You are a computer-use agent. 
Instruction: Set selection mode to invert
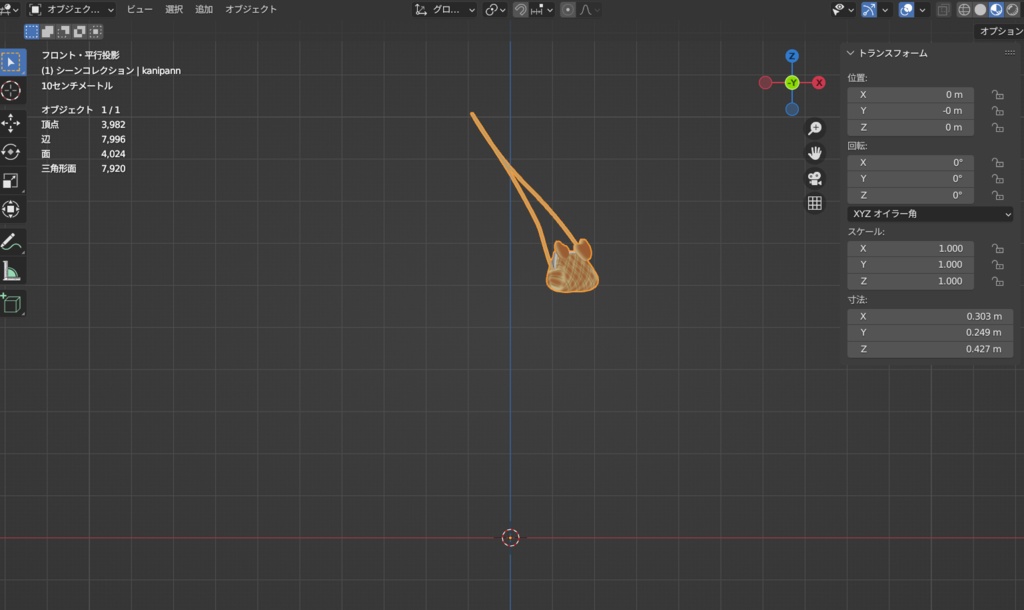click(x=80, y=31)
